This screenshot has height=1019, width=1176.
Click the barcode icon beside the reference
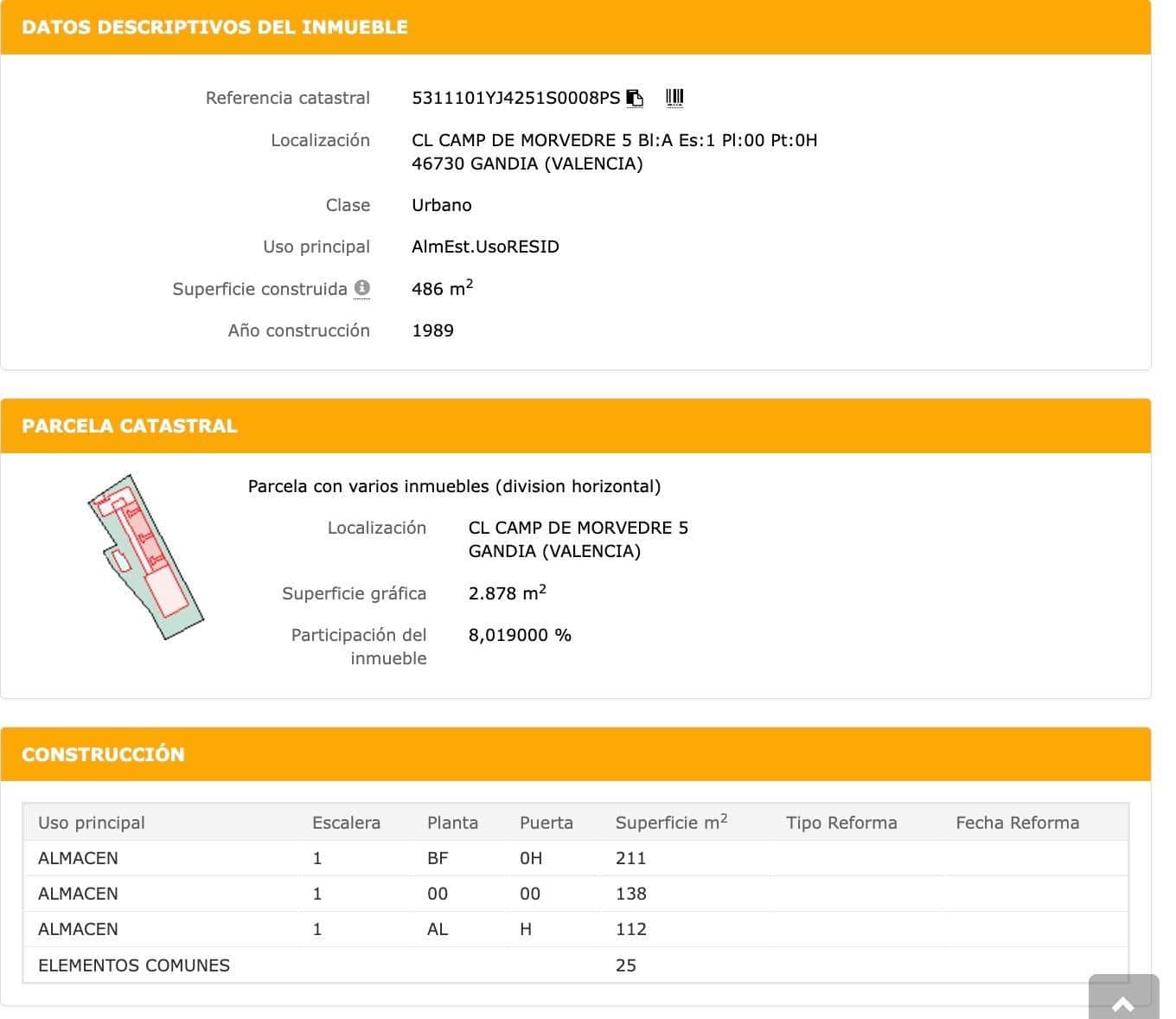[x=674, y=98]
